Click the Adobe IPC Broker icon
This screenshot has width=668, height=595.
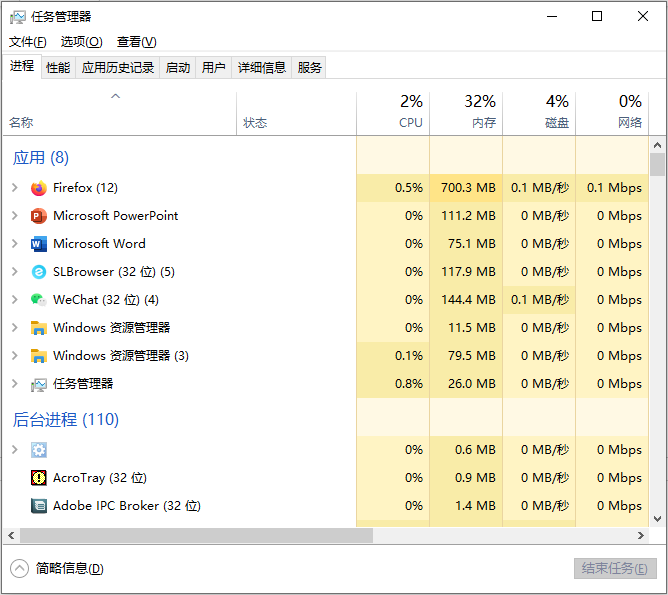coord(39,506)
